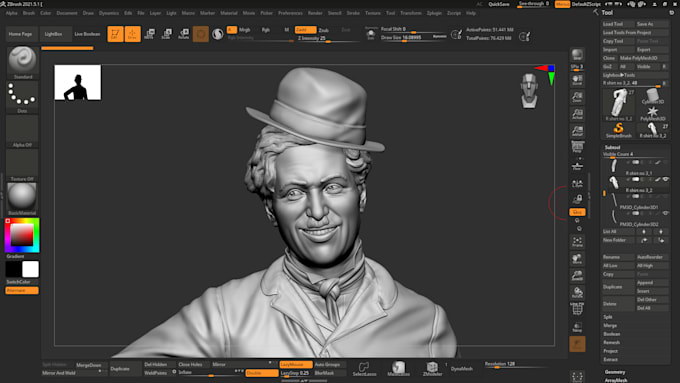
Task: Click the Scroll canvas icon
Action: click(577, 80)
